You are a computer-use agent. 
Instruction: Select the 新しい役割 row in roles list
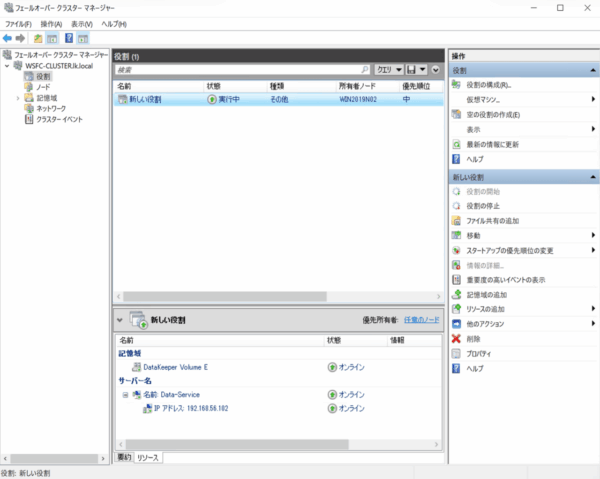279,99
